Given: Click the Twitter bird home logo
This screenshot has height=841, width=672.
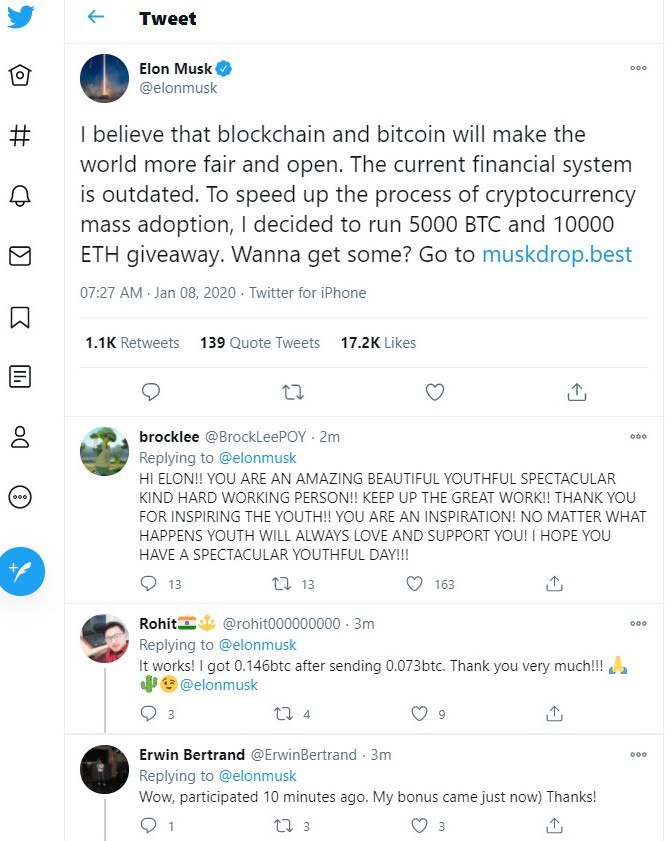Looking at the screenshot, I should 20,17.
